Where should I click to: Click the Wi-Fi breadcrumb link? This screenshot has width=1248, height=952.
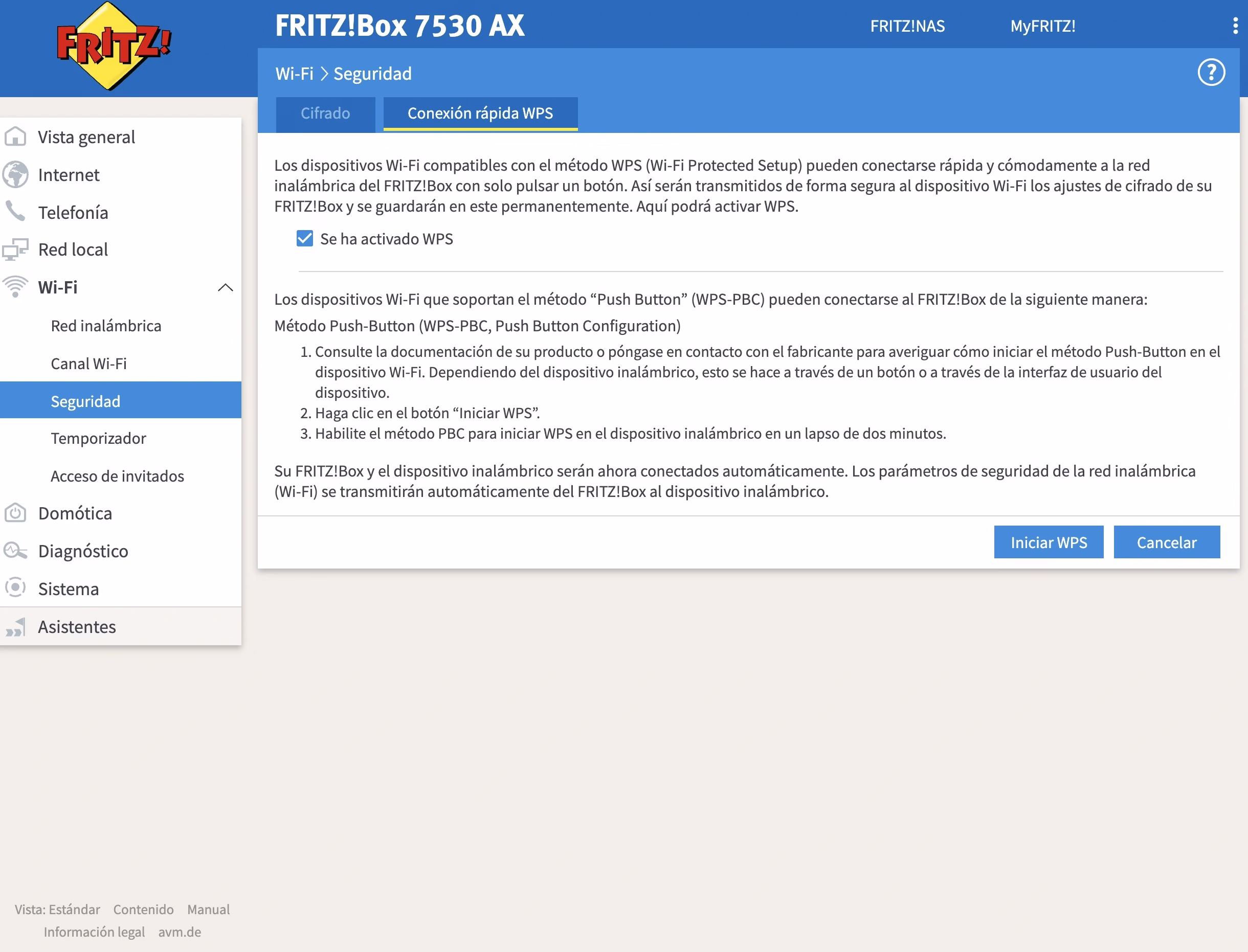point(294,74)
